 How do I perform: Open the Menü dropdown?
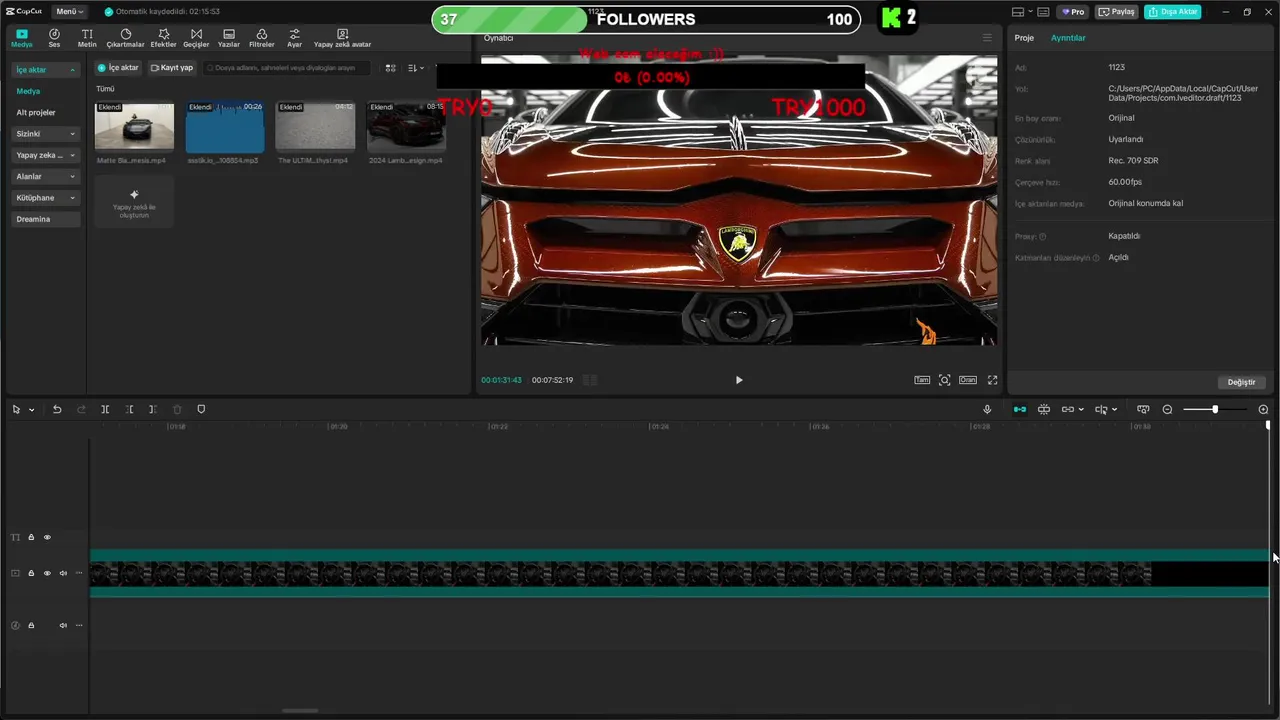click(x=69, y=11)
